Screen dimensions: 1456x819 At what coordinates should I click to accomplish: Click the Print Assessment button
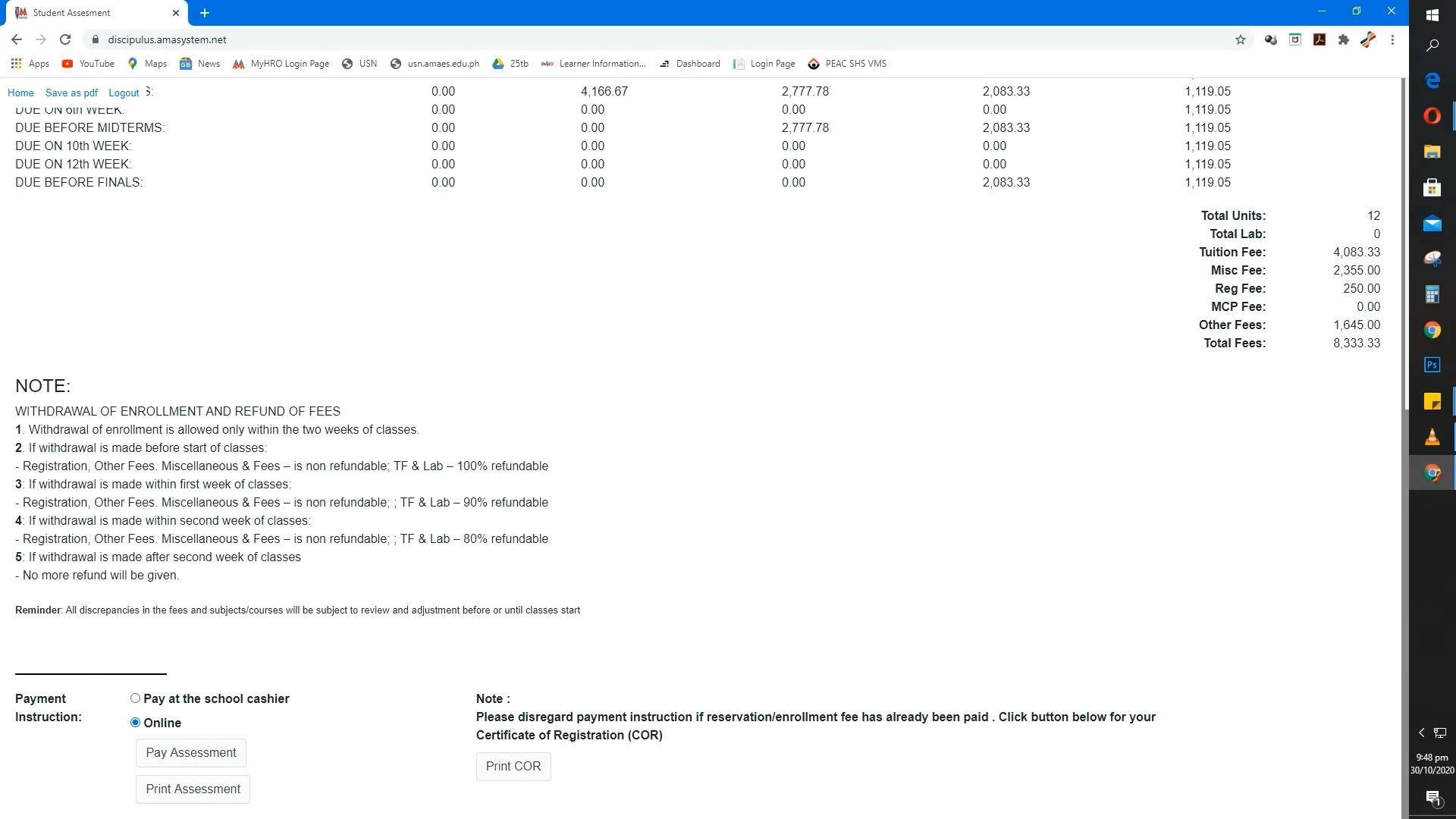pyautogui.click(x=193, y=789)
